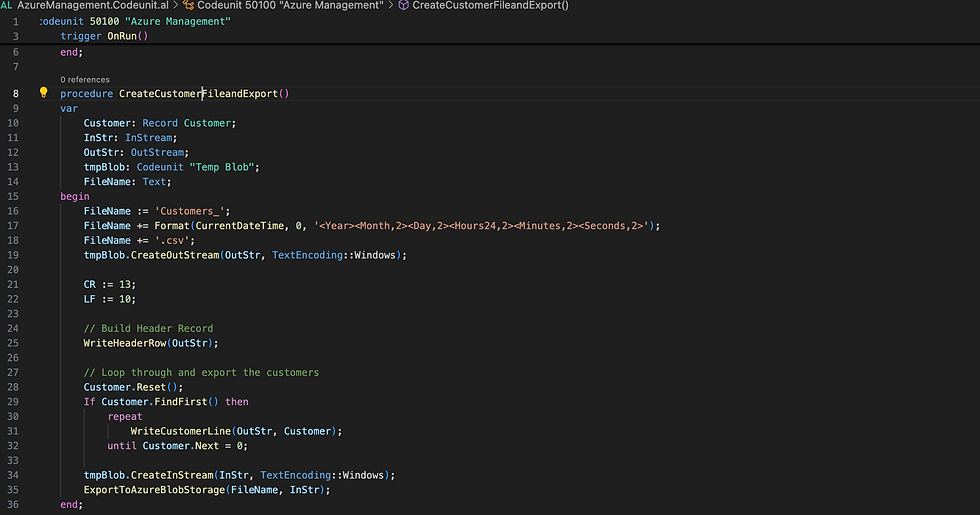Image resolution: width=980 pixels, height=515 pixels.
Task: Click the "end;" statement on line 36
Action: click(71, 505)
